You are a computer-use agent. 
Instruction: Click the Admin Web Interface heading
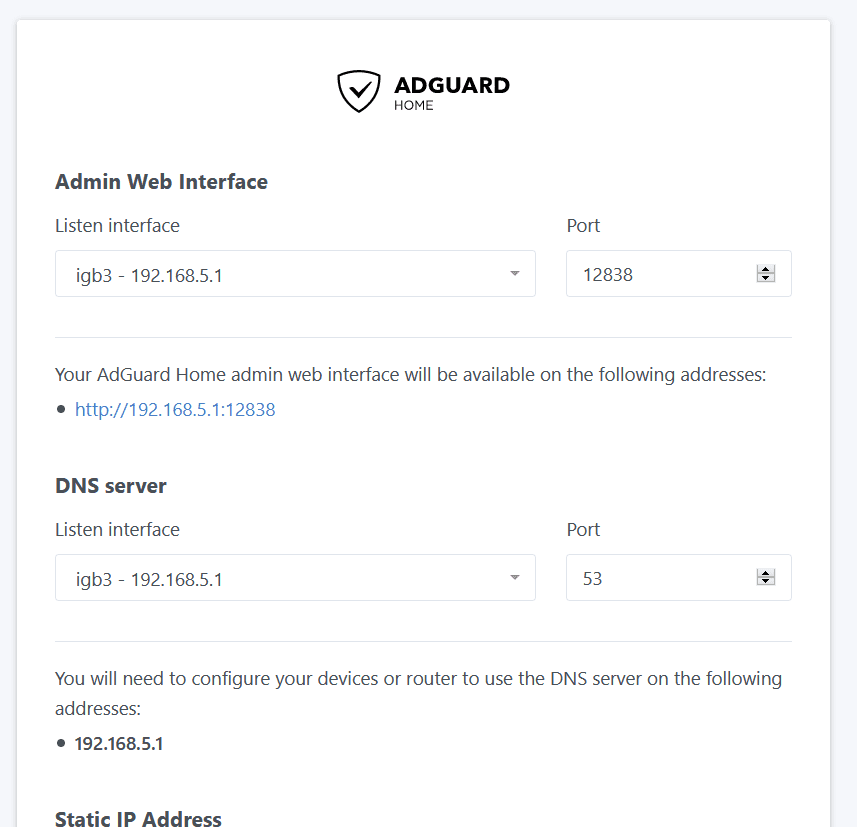tap(161, 182)
